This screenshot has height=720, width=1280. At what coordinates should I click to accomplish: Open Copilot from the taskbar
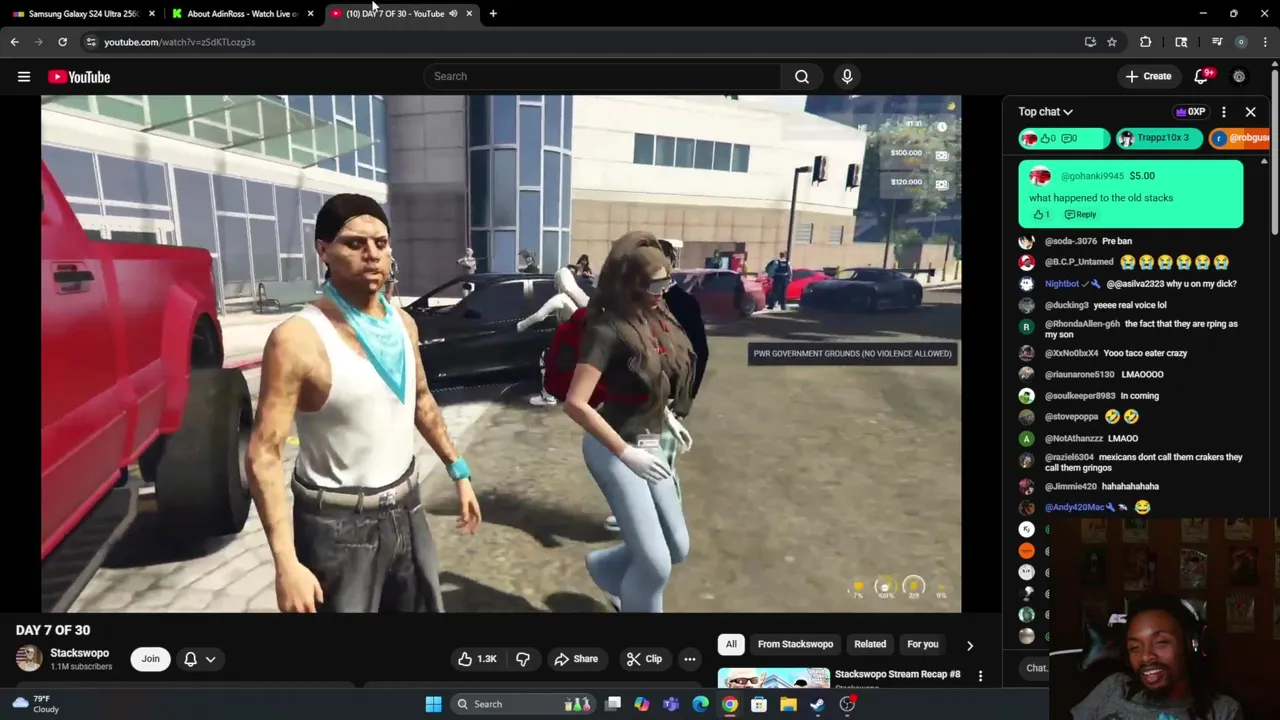pos(642,704)
